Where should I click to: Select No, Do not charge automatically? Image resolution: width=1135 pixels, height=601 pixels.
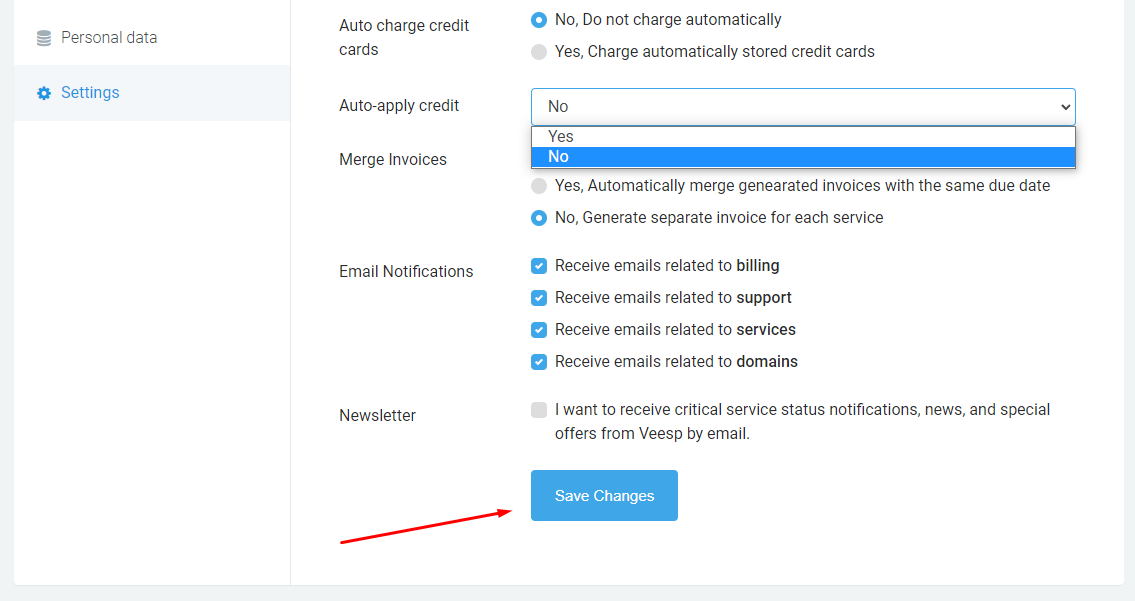coord(539,19)
